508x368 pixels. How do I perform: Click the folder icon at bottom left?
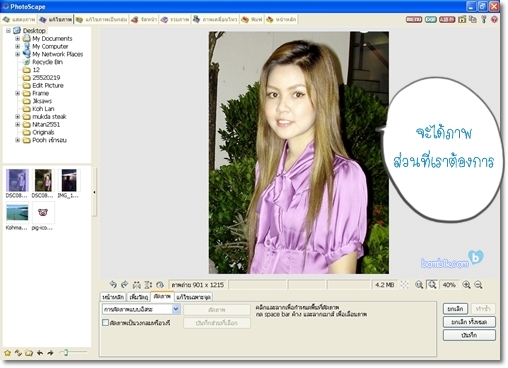(29, 353)
